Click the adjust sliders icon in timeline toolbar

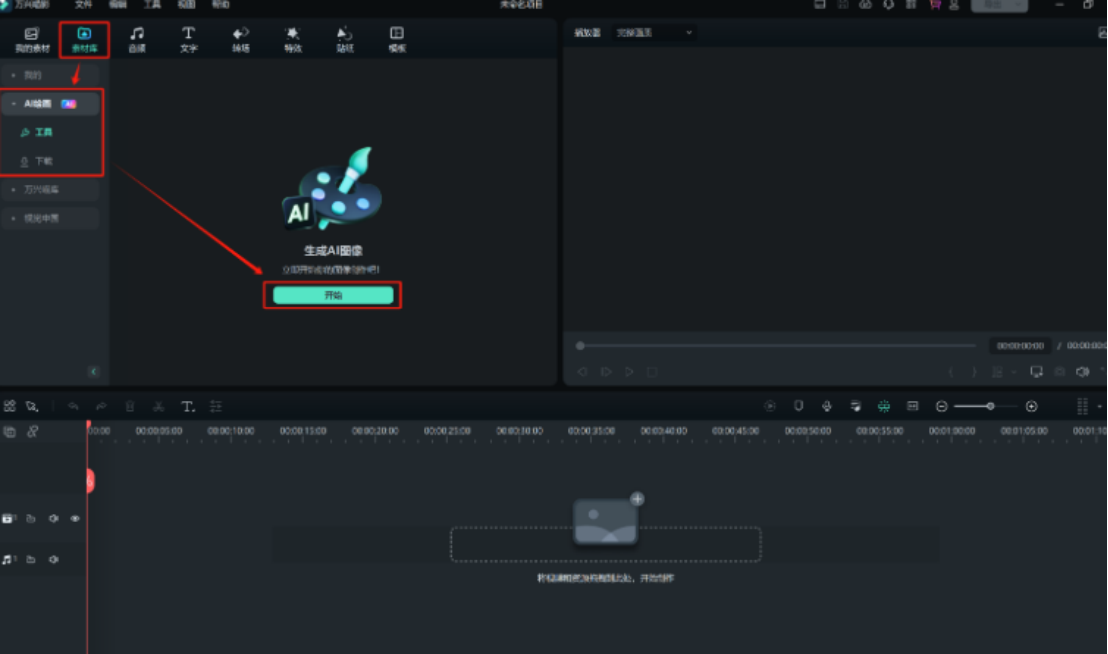tap(216, 406)
